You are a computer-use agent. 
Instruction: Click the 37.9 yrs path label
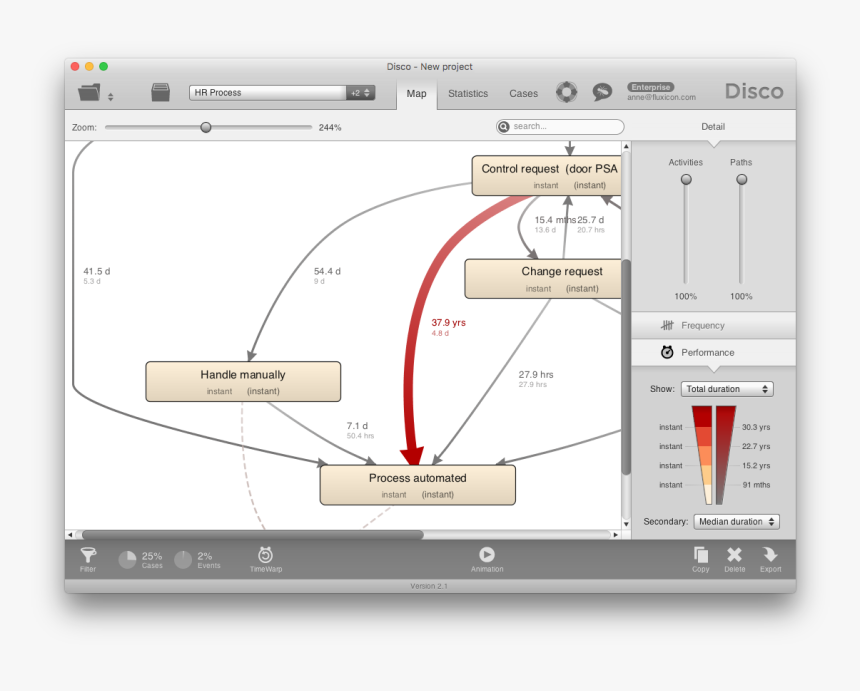448,322
